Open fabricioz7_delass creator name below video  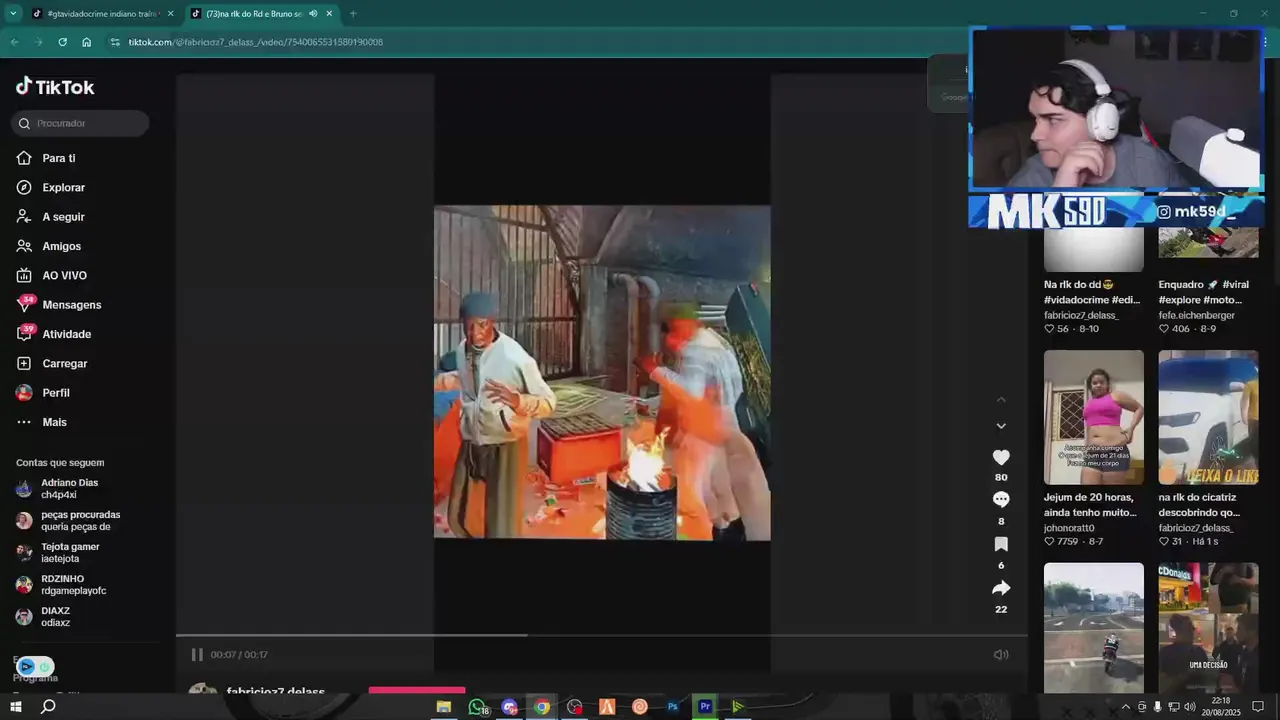click(x=276, y=691)
